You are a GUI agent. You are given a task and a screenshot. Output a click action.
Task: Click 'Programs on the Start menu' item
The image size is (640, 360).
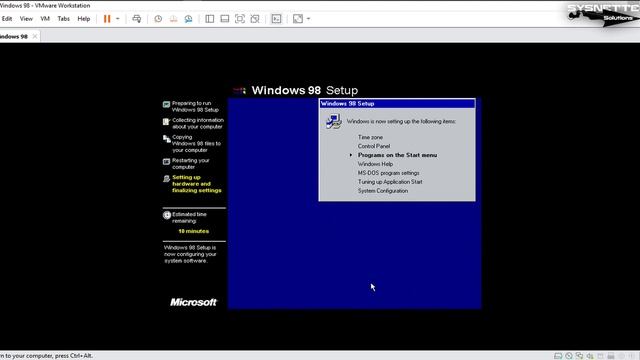point(397,155)
